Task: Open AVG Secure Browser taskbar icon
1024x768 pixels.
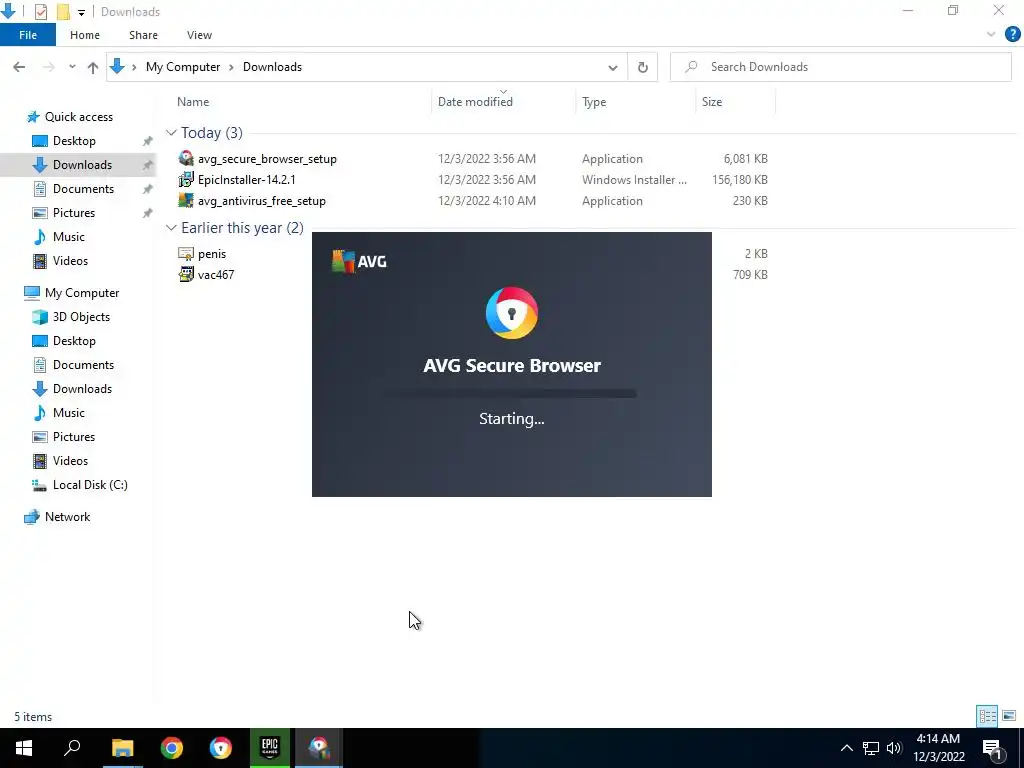Action: [221, 748]
